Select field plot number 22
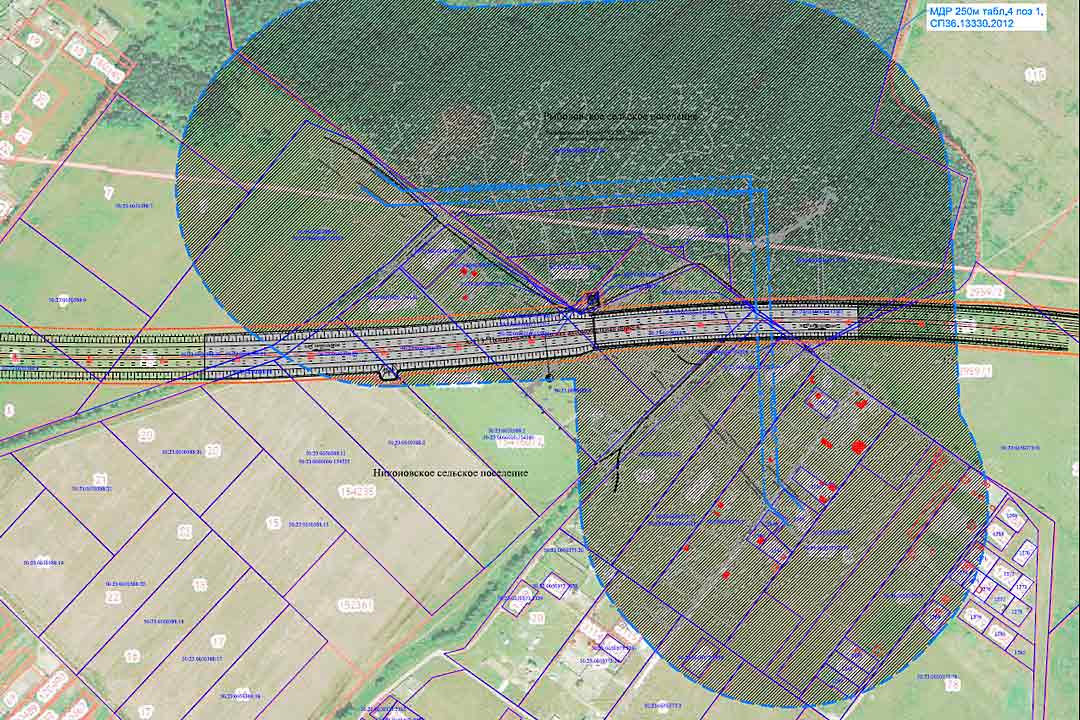Screen dimensions: 1080x720 click(x=114, y=598)
